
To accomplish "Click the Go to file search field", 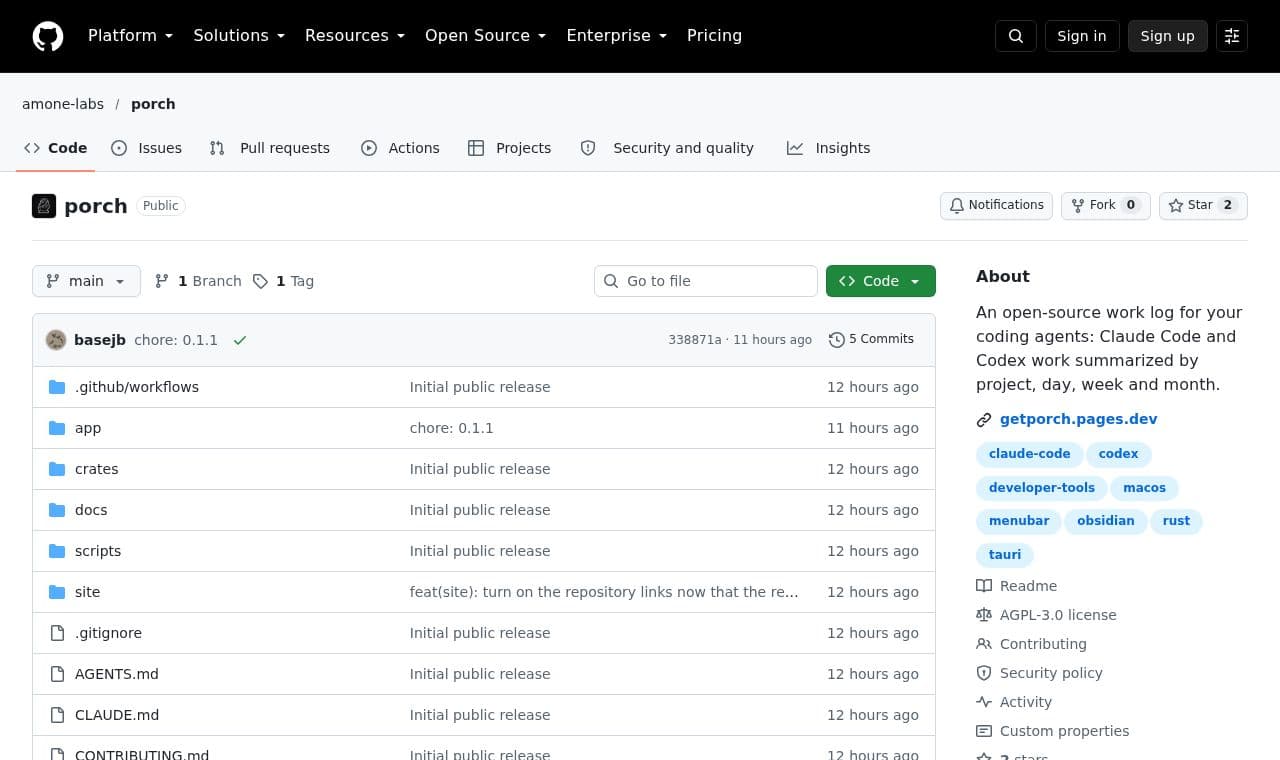I will (706, 281).
